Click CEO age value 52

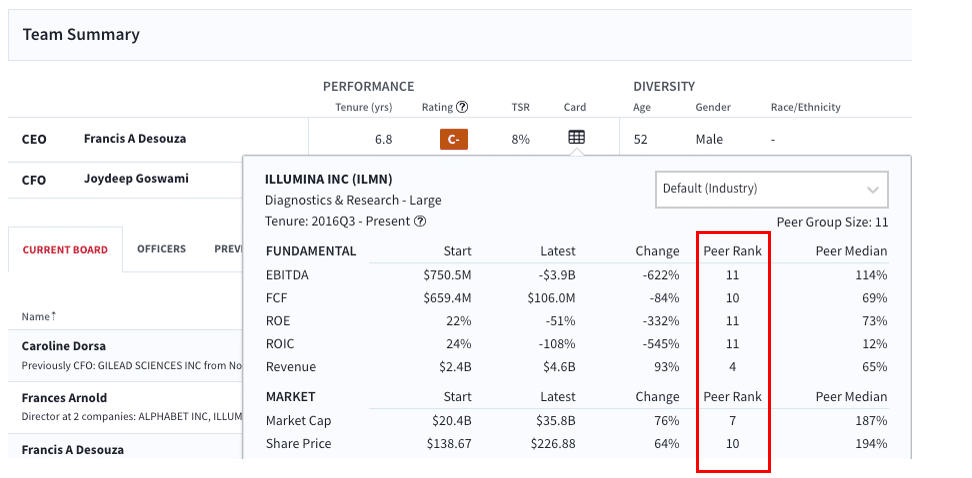click(640, 139)
